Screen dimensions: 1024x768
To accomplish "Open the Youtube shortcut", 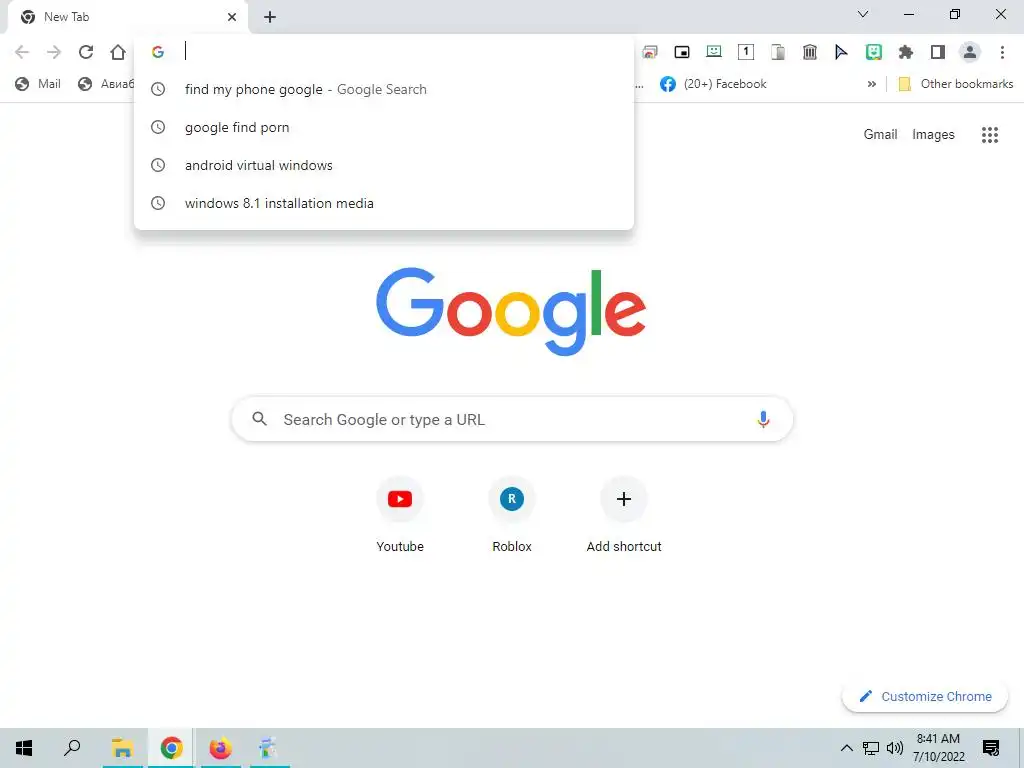I will pyautogui.click(x=400, y=516).
